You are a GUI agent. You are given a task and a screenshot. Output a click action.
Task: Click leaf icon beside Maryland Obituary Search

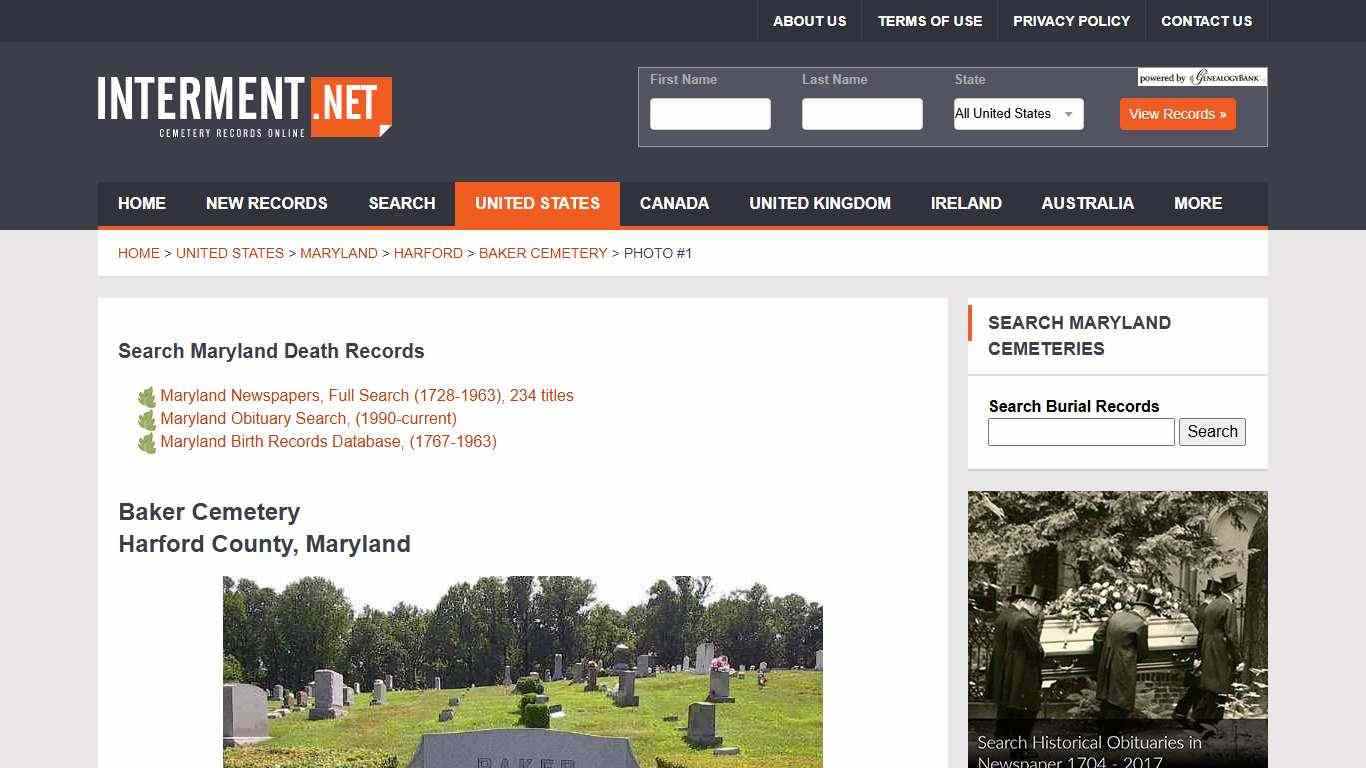pyautogui.click(x=147, y=420)
